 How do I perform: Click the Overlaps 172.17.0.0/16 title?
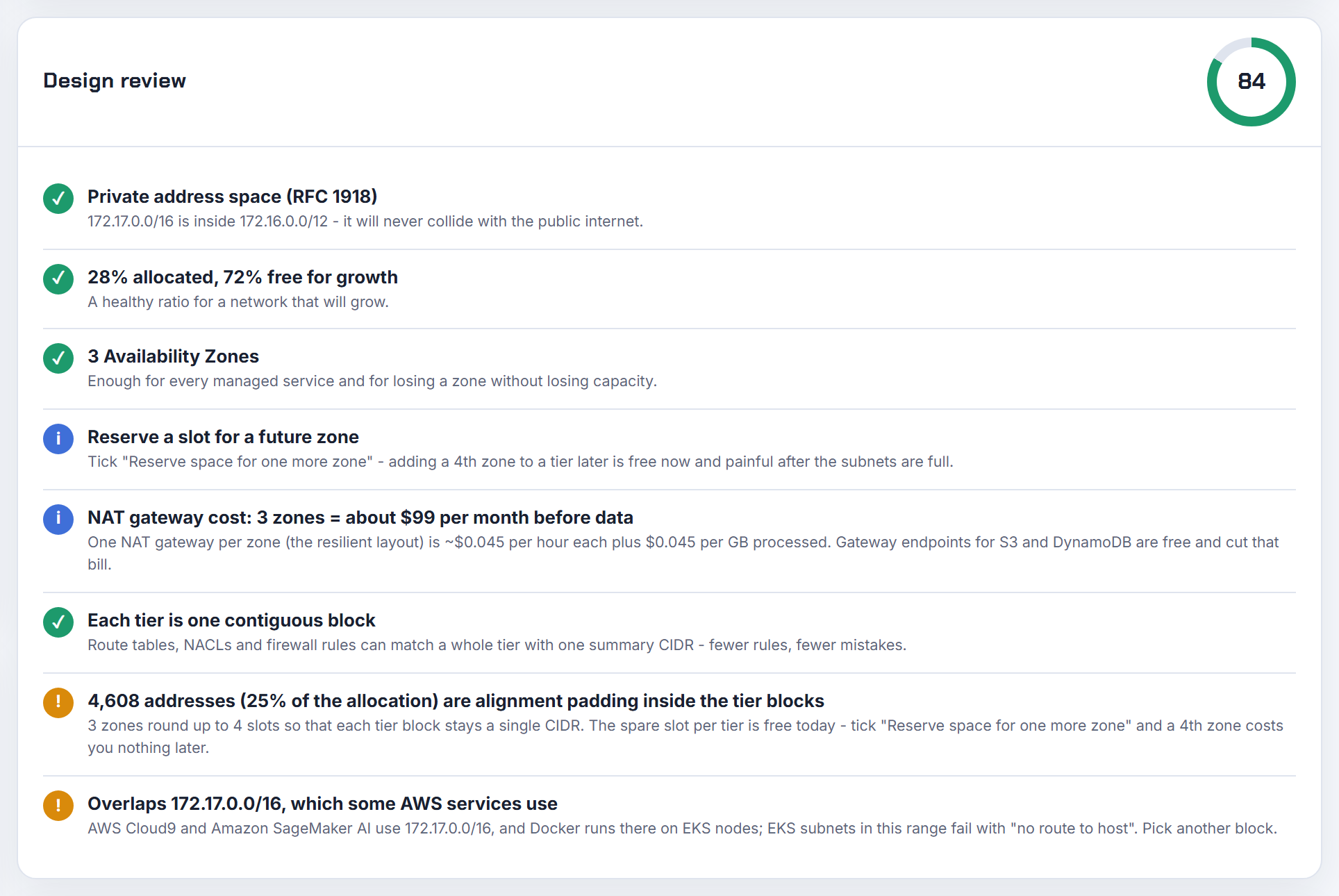pos(323,804)
